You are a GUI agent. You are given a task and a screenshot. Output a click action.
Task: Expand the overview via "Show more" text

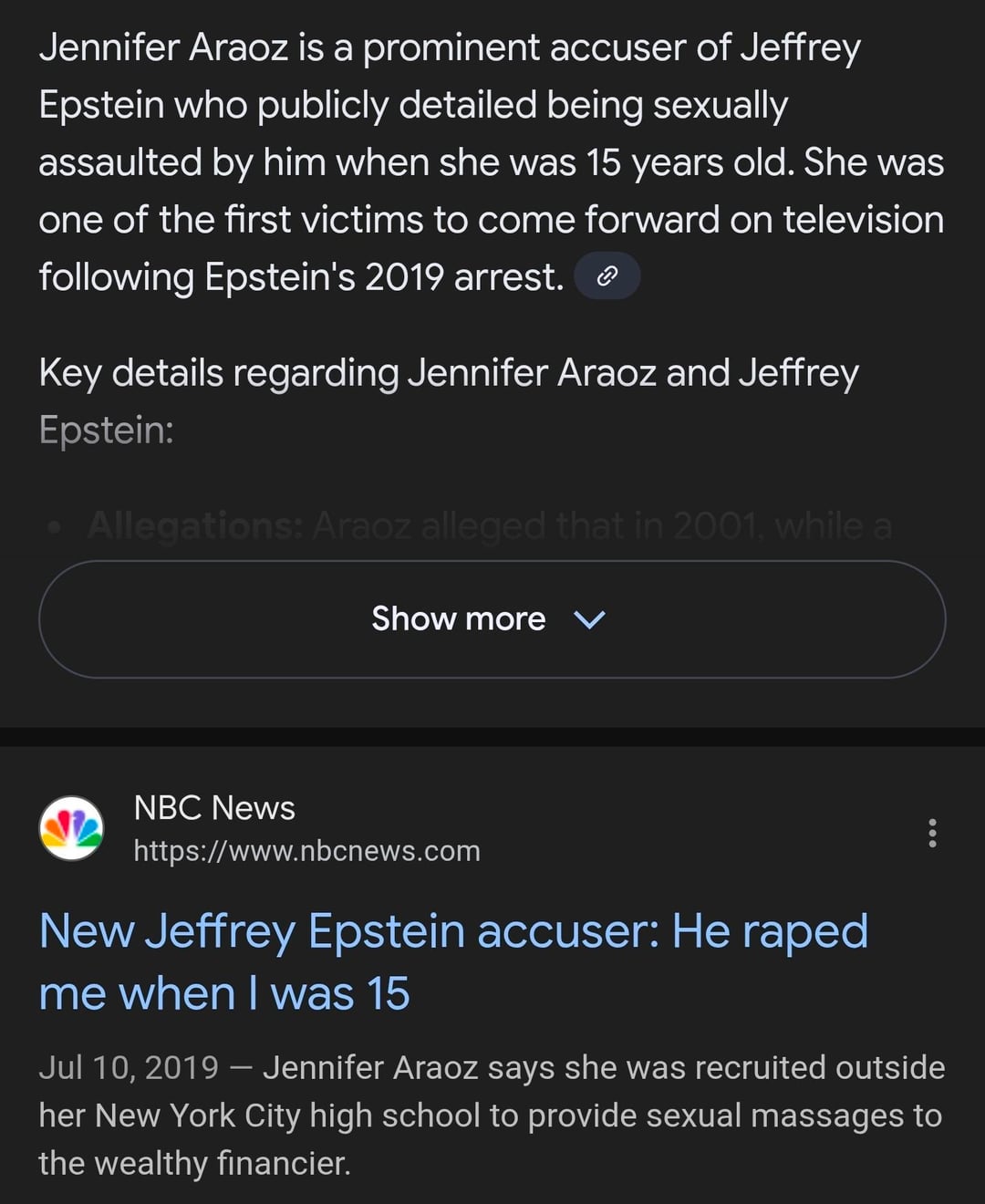(458, 619)
